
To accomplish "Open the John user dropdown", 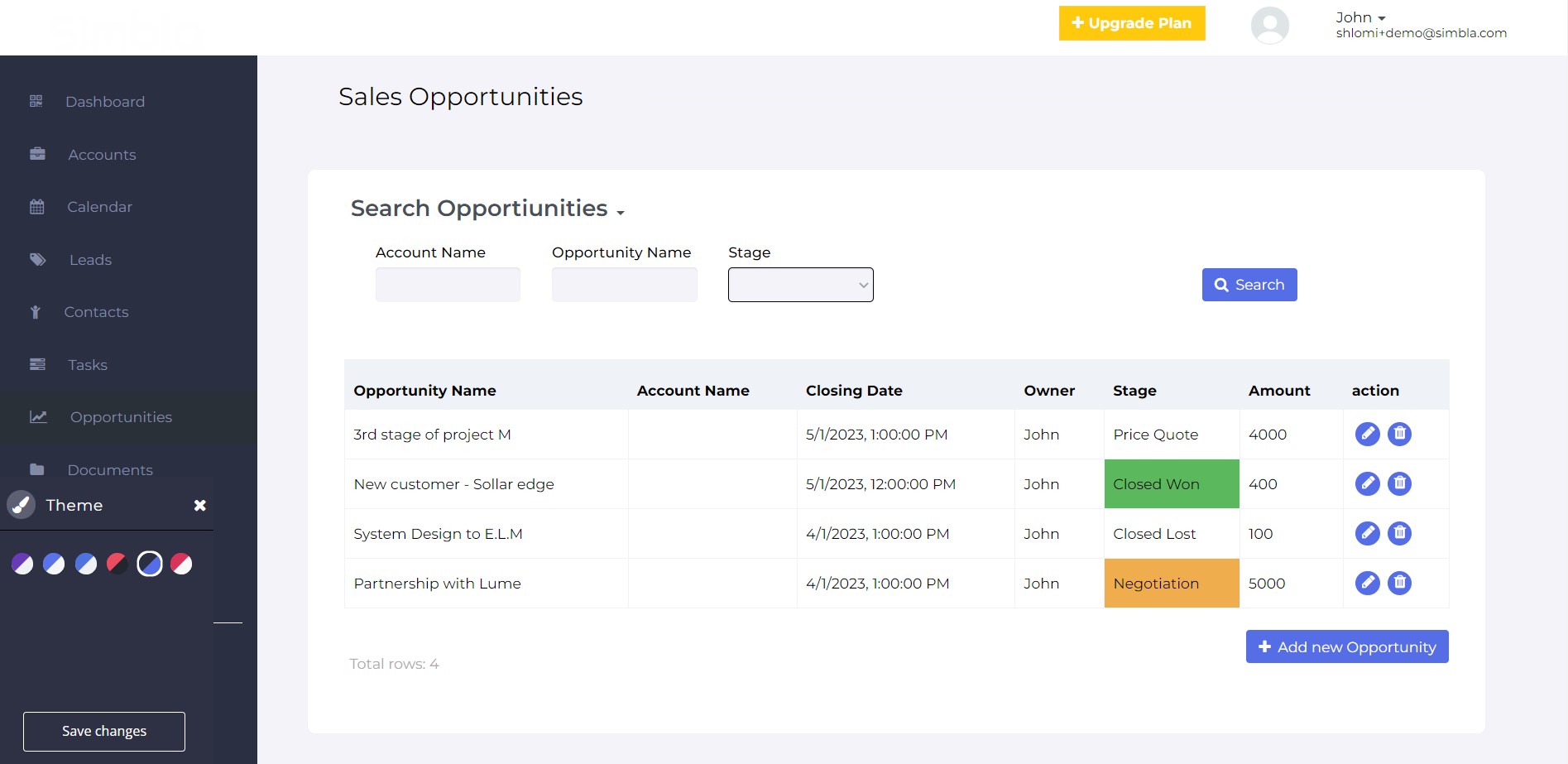I will pyautogui.click(x=1360, y=17).
